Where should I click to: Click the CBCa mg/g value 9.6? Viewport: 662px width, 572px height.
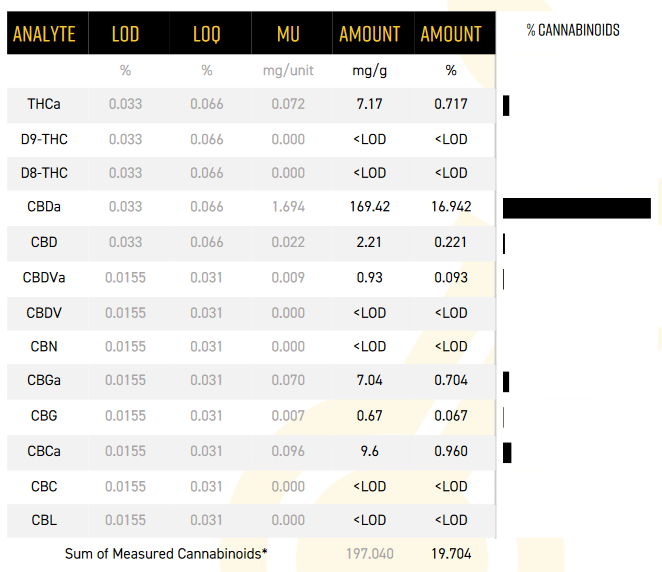pos(370,451)
